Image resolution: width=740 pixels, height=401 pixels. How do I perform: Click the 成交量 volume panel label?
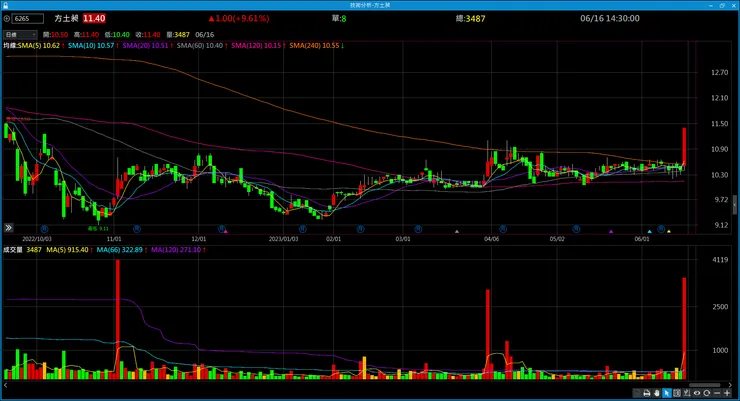(13, 250)
